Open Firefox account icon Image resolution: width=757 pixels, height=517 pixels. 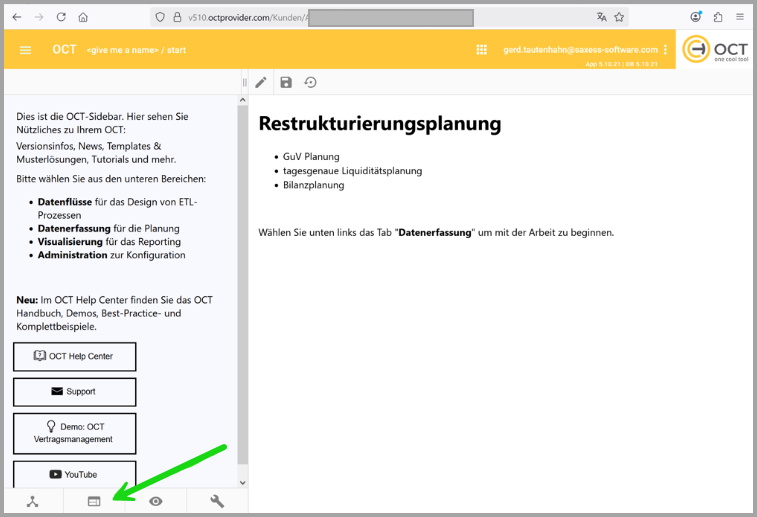point(696,17)
